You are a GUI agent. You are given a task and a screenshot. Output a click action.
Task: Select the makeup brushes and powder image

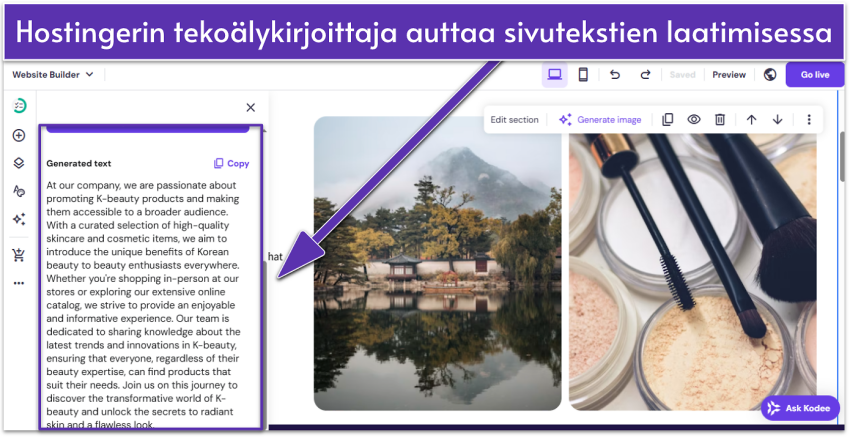693,271
